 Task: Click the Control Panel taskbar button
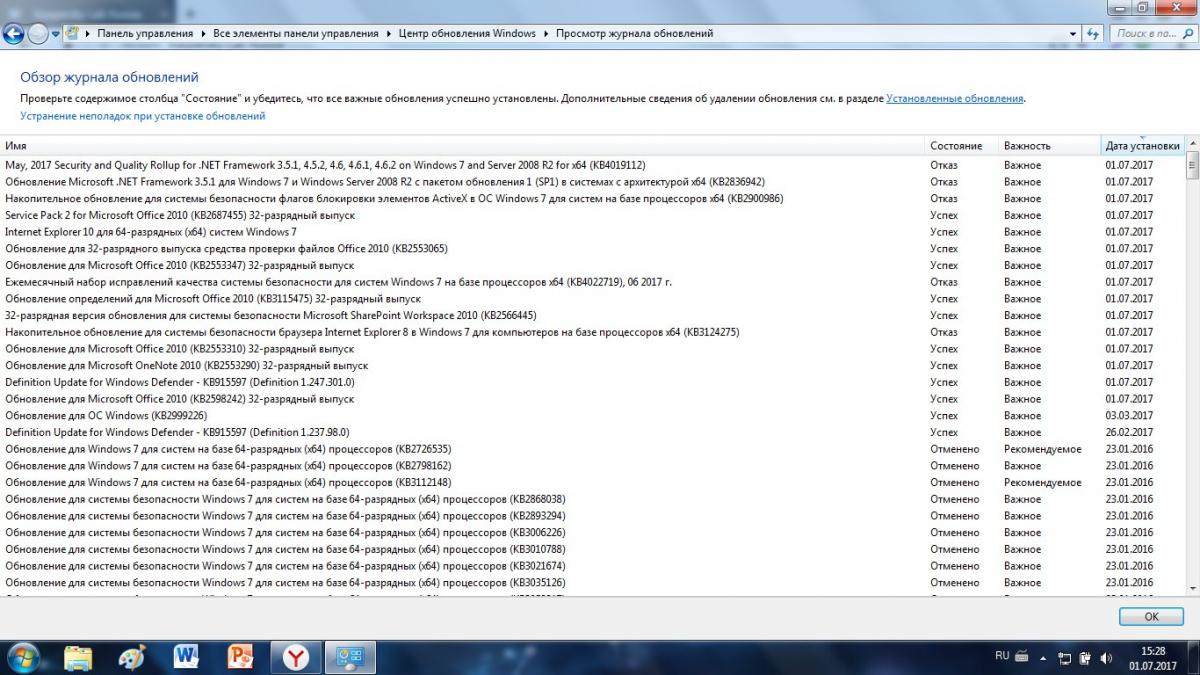pyautogui.click(x=350, y=656)
